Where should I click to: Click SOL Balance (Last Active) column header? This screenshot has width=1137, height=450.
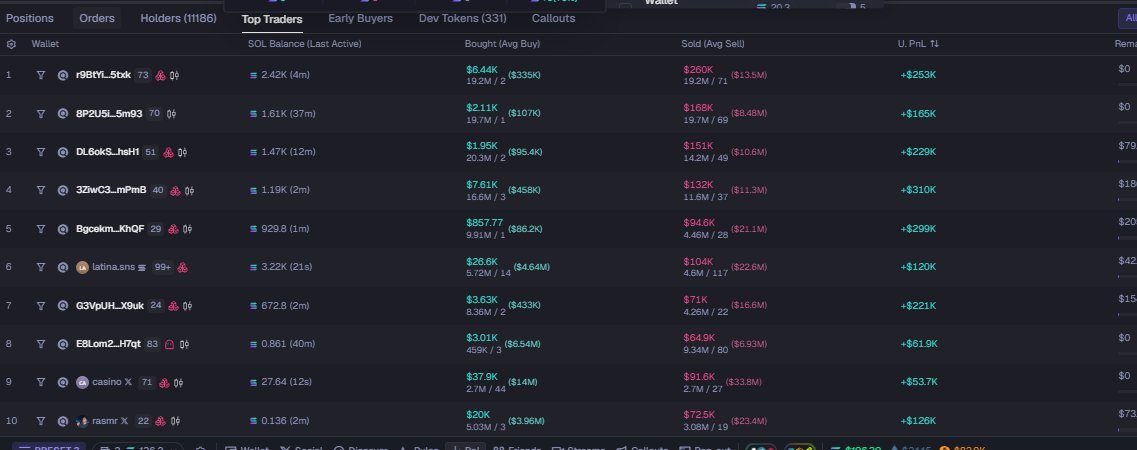(305, 44)
